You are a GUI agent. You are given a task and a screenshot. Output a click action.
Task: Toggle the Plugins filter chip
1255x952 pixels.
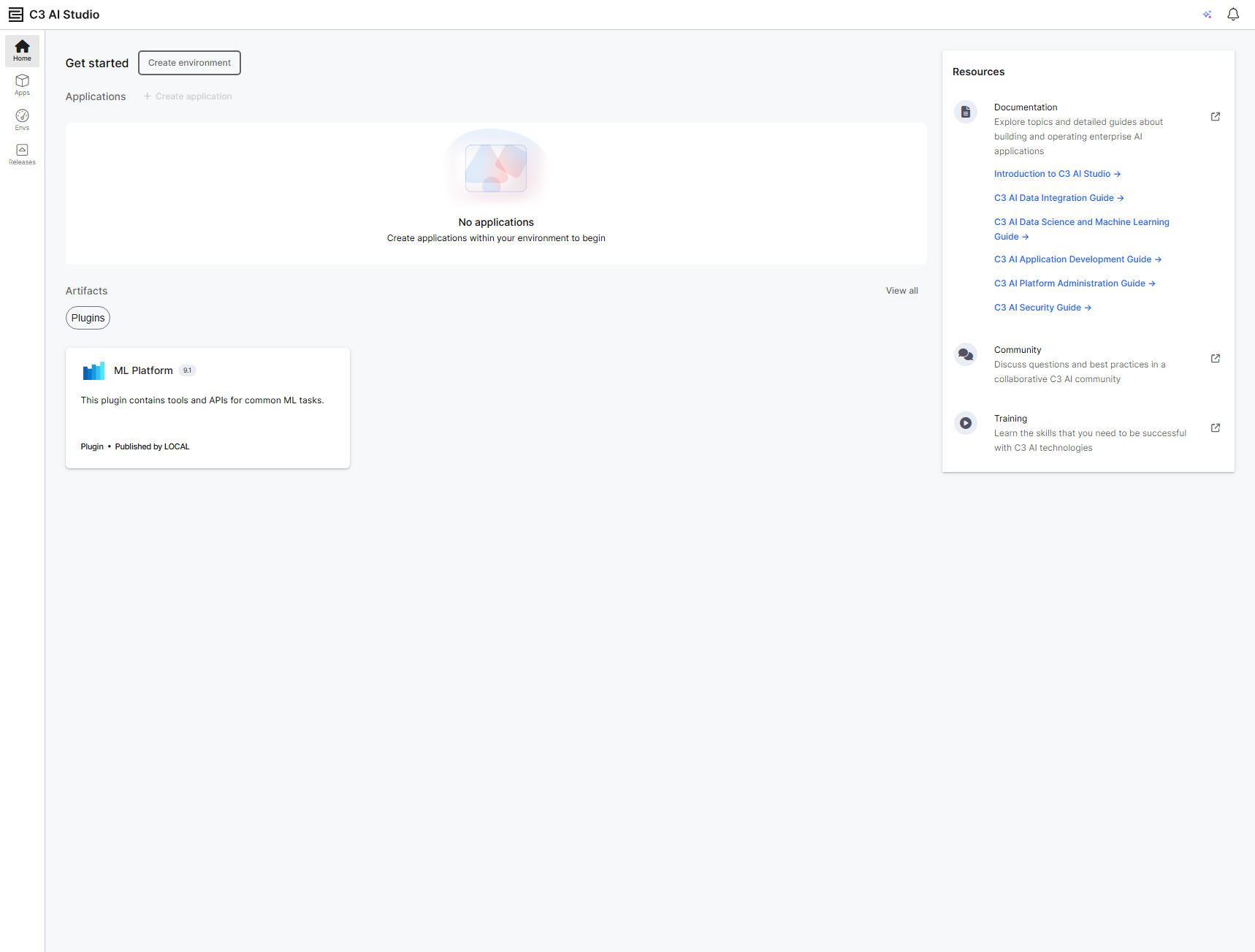coord(88,318)
